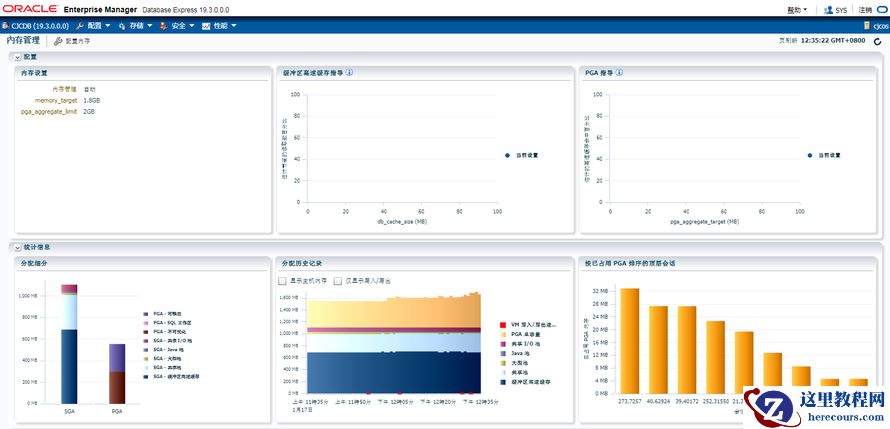Screen dimensions: 890x429
Task: Click the PGA 总容量 legend swatch
Action: point(502,335)
